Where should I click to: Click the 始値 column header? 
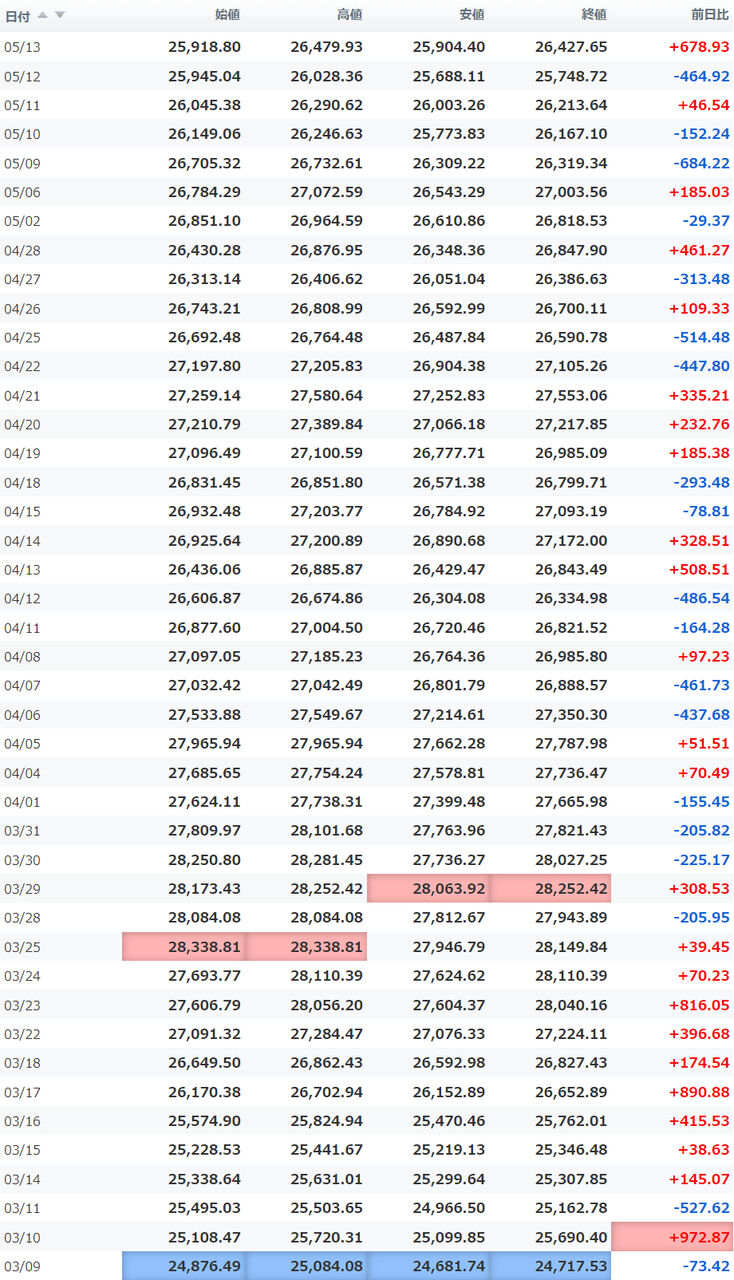(227, 16)
